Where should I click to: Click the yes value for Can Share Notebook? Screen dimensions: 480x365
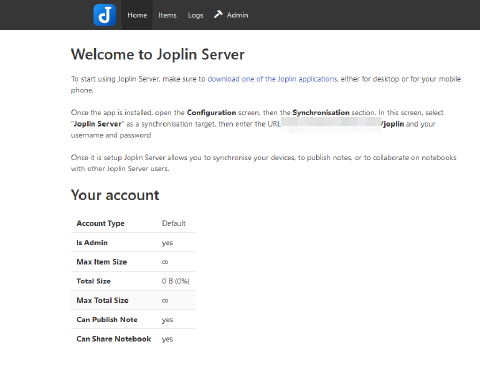(167, 339)
